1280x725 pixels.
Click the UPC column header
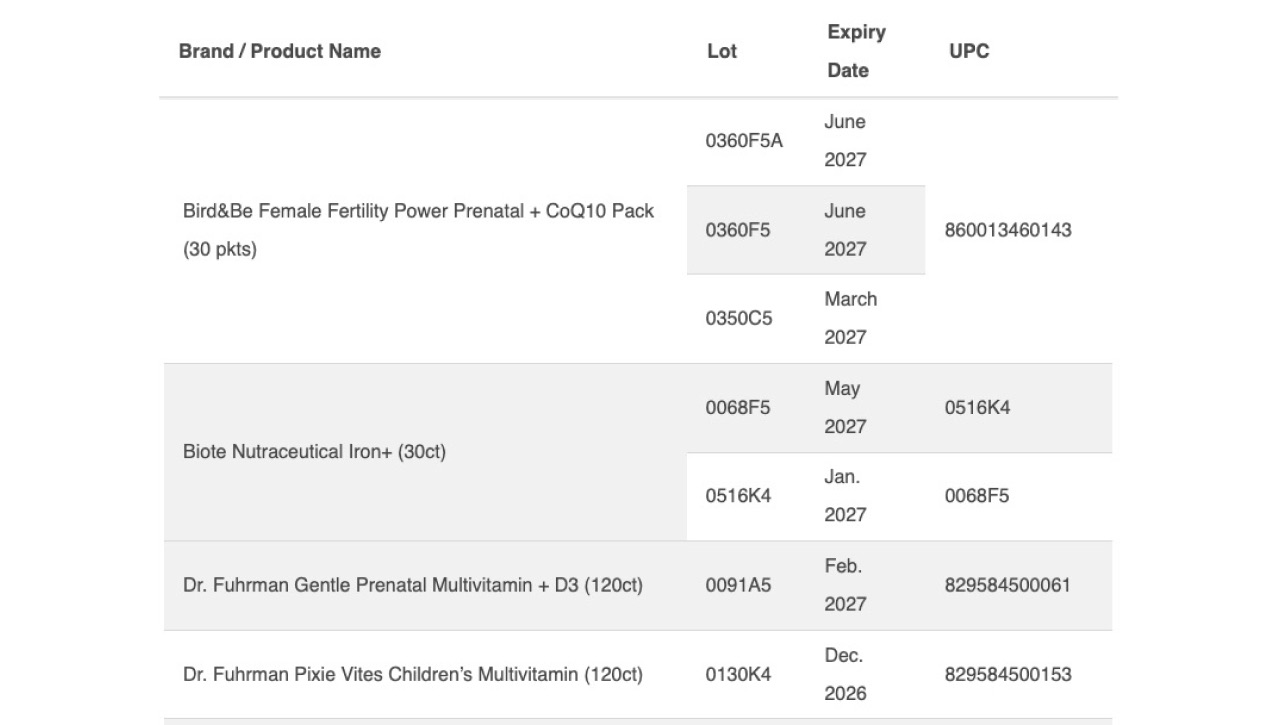coord(969,51)
